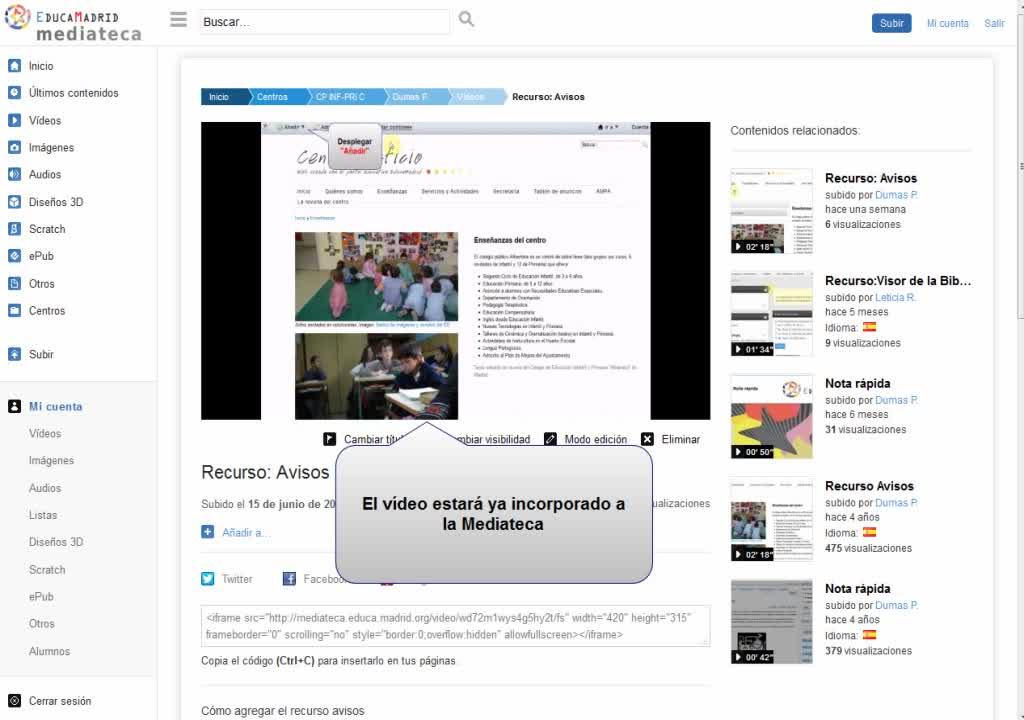The width and height of the screenshot is (1024, 720).
Task: Open Diseños 3D under Mi cuenta
Action: 56,542
